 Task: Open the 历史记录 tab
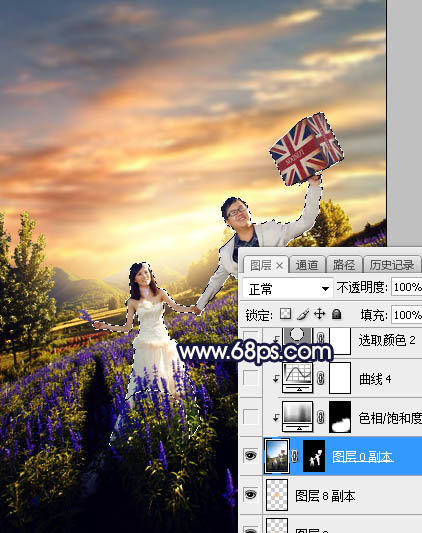[x=392, y=265]
